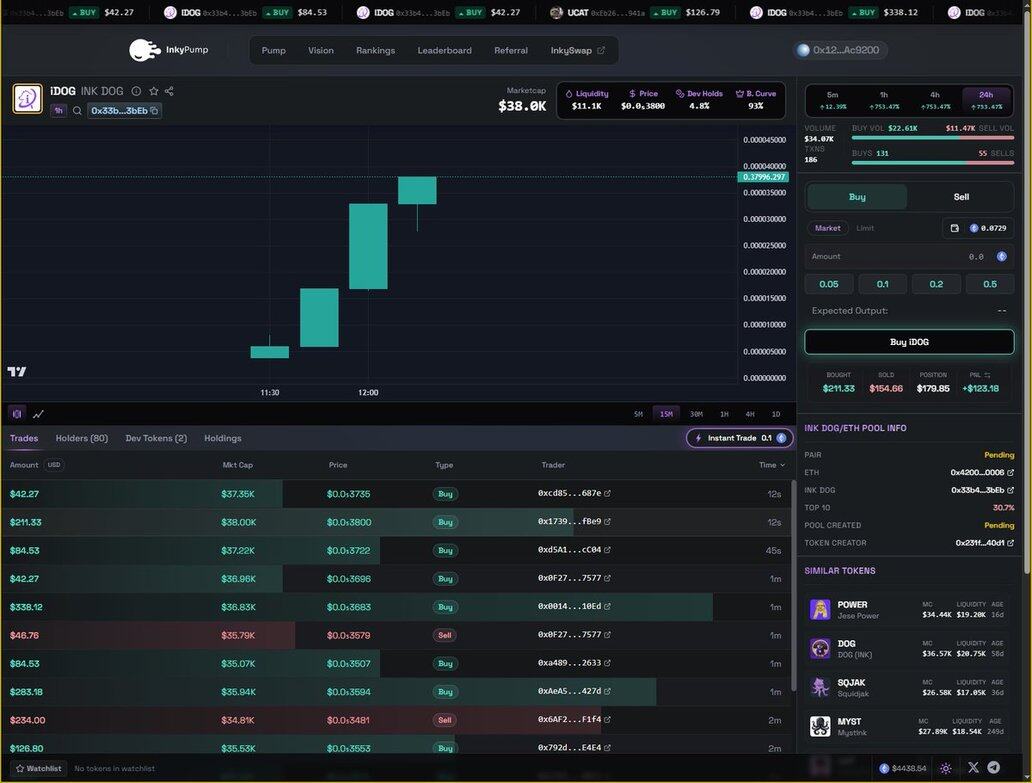Set amount preset 0.05
Image resolution: width=1032 pixels, height=783 pixels.
[829, 284]
